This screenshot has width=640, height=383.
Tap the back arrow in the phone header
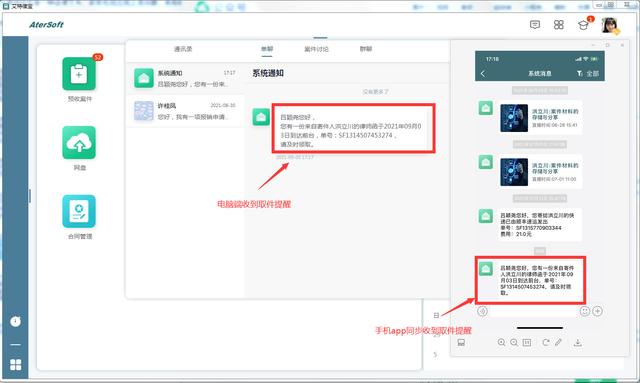coord(483,73)
